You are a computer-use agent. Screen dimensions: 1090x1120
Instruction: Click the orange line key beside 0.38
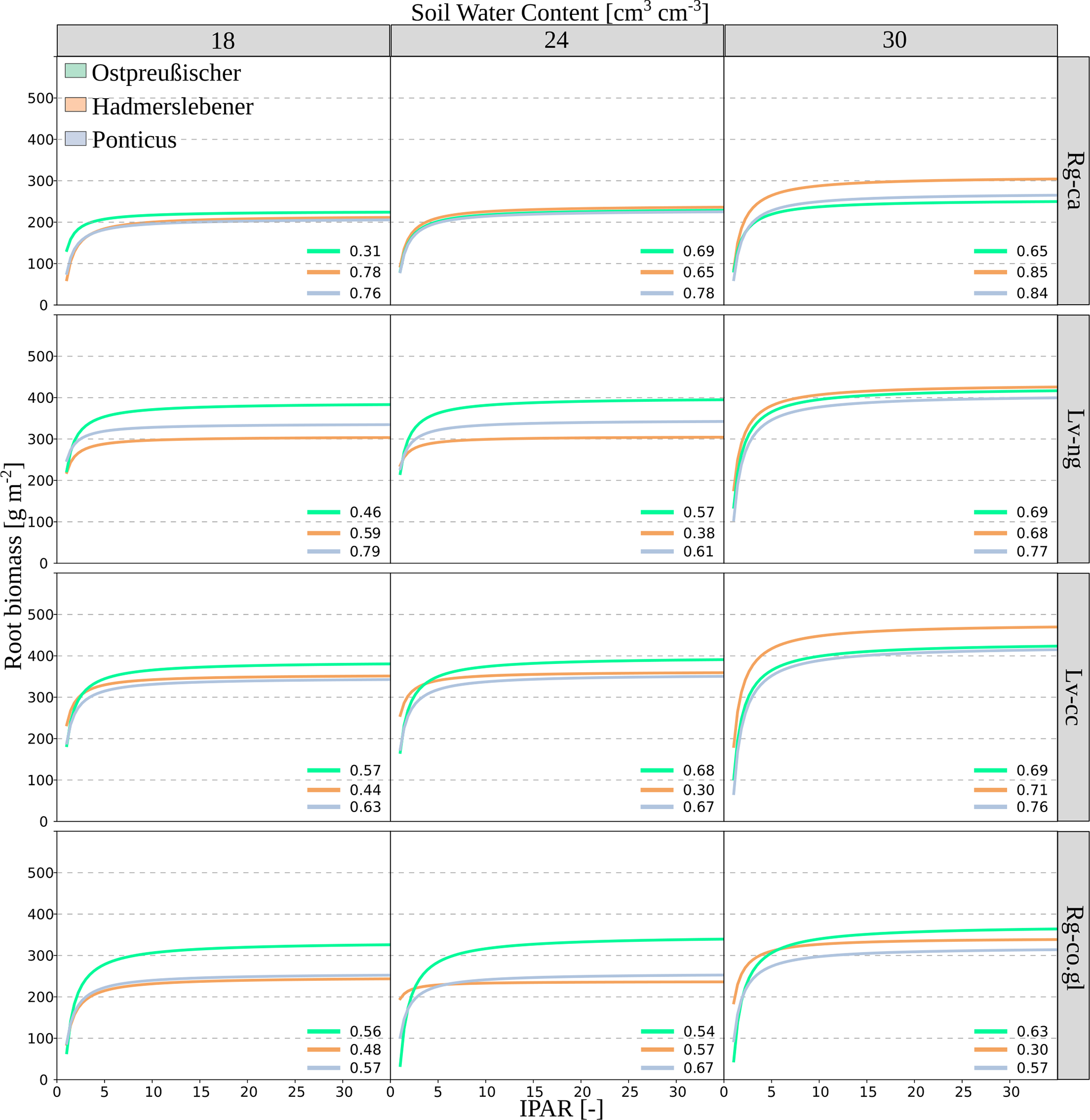click(657, 533)
